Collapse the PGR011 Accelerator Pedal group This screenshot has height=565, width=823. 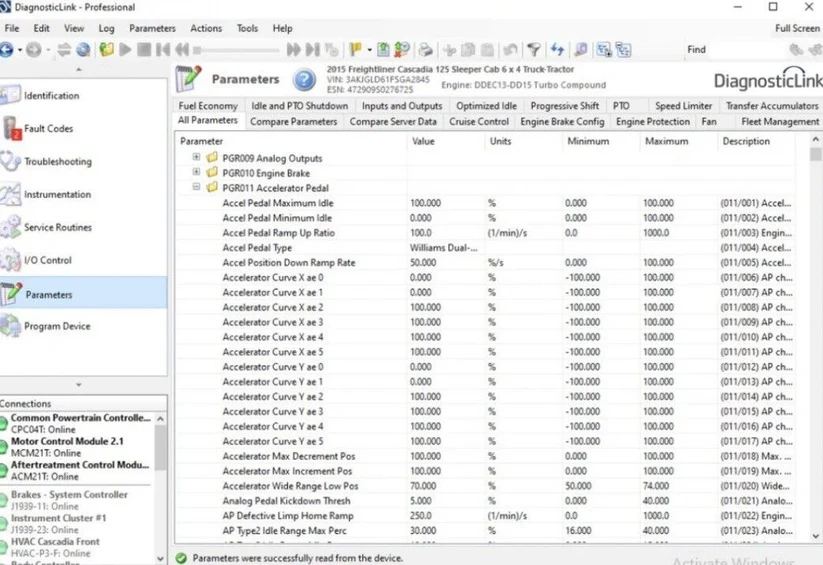coord(196,186)
